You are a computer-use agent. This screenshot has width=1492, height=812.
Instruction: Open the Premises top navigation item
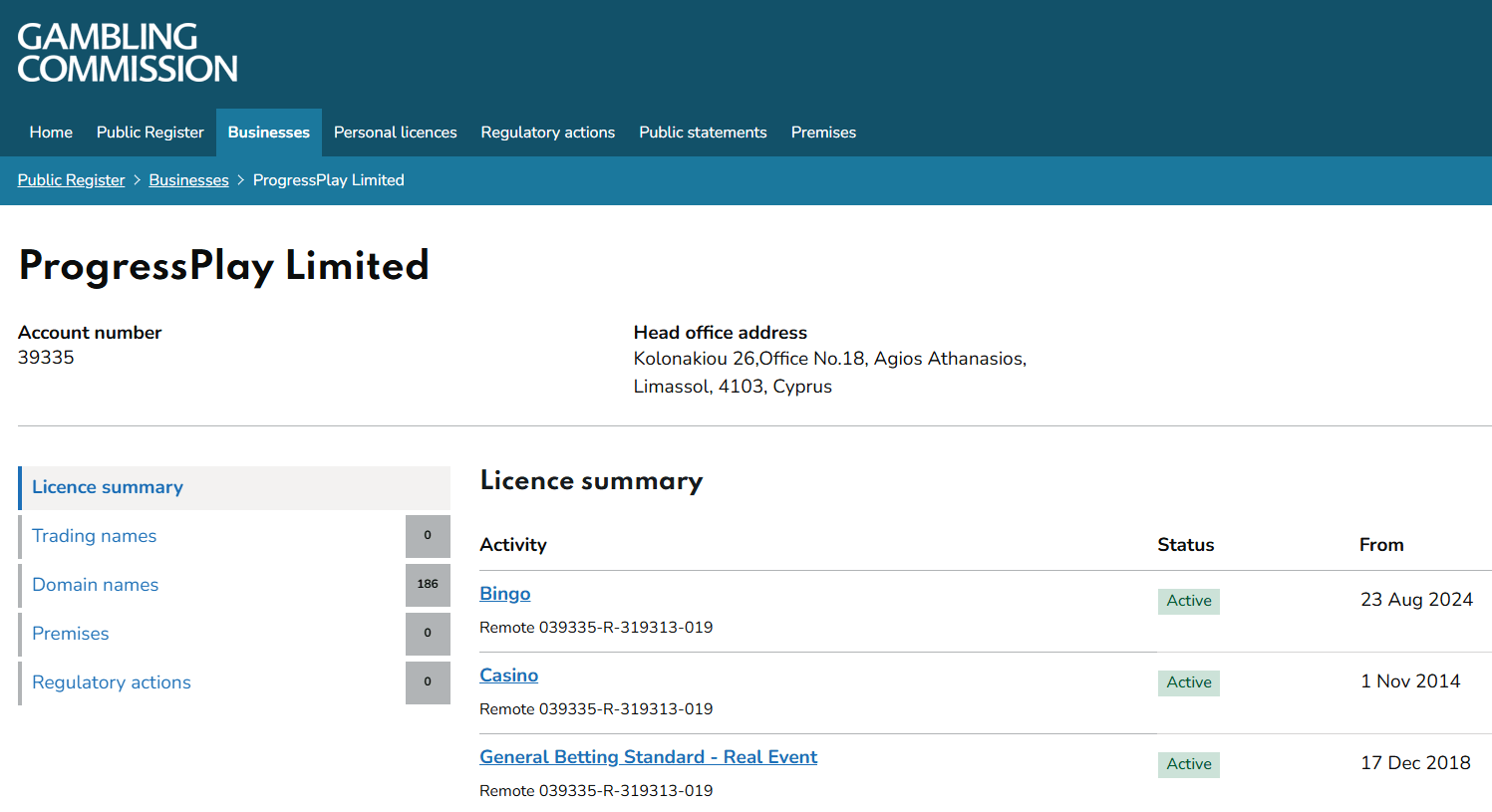click(x=823, y=133)
